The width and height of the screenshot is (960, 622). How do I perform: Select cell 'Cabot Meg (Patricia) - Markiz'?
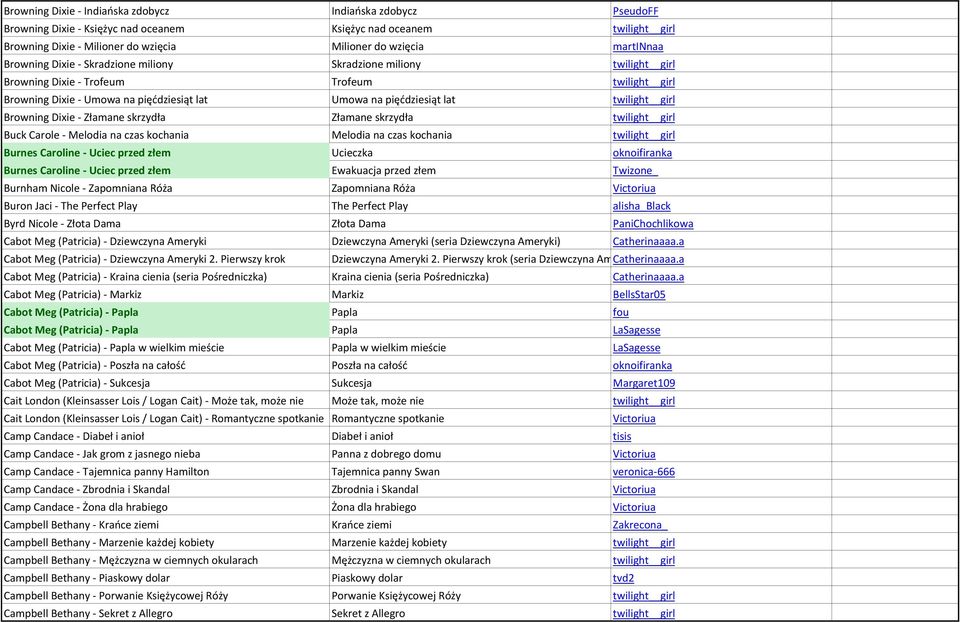coord(165,294)
